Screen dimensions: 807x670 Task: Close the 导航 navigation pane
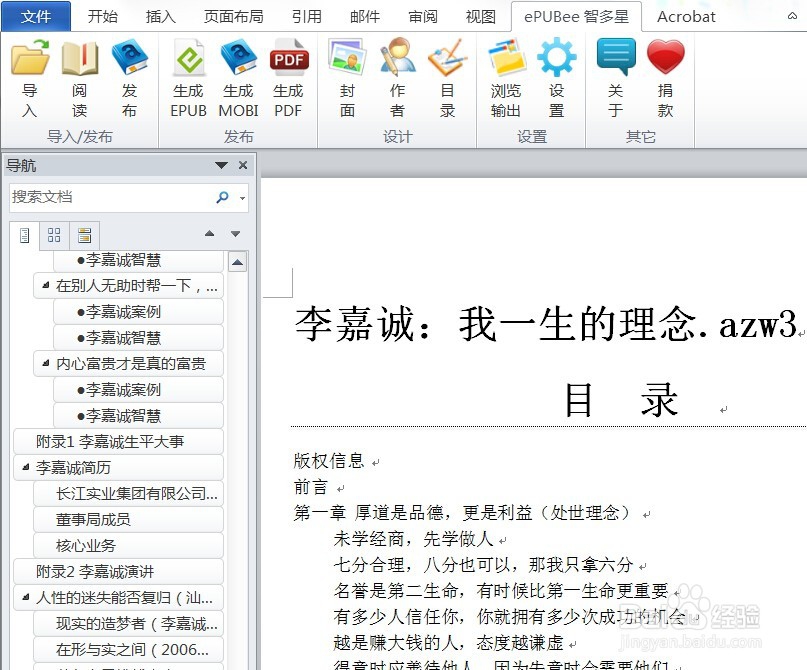tap(243, 165)
